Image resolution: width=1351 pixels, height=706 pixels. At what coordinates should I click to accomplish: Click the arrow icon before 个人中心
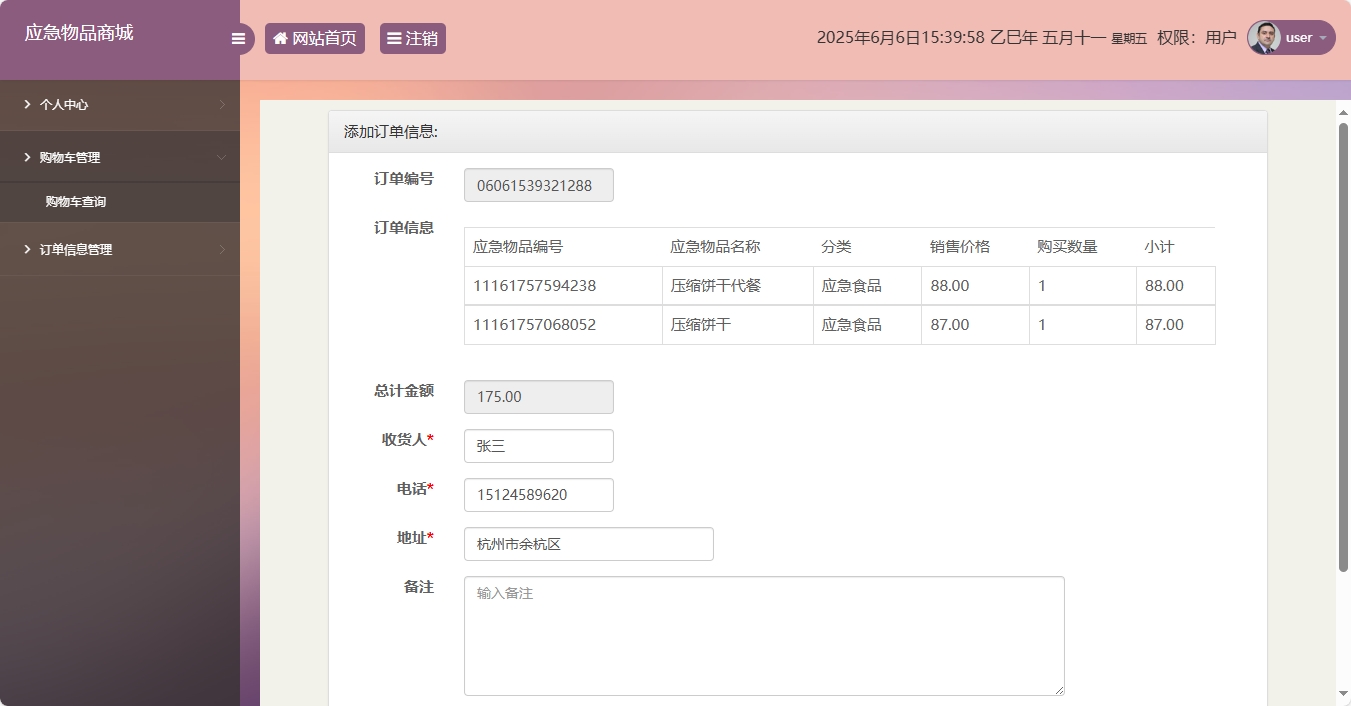tap(25, 104)
